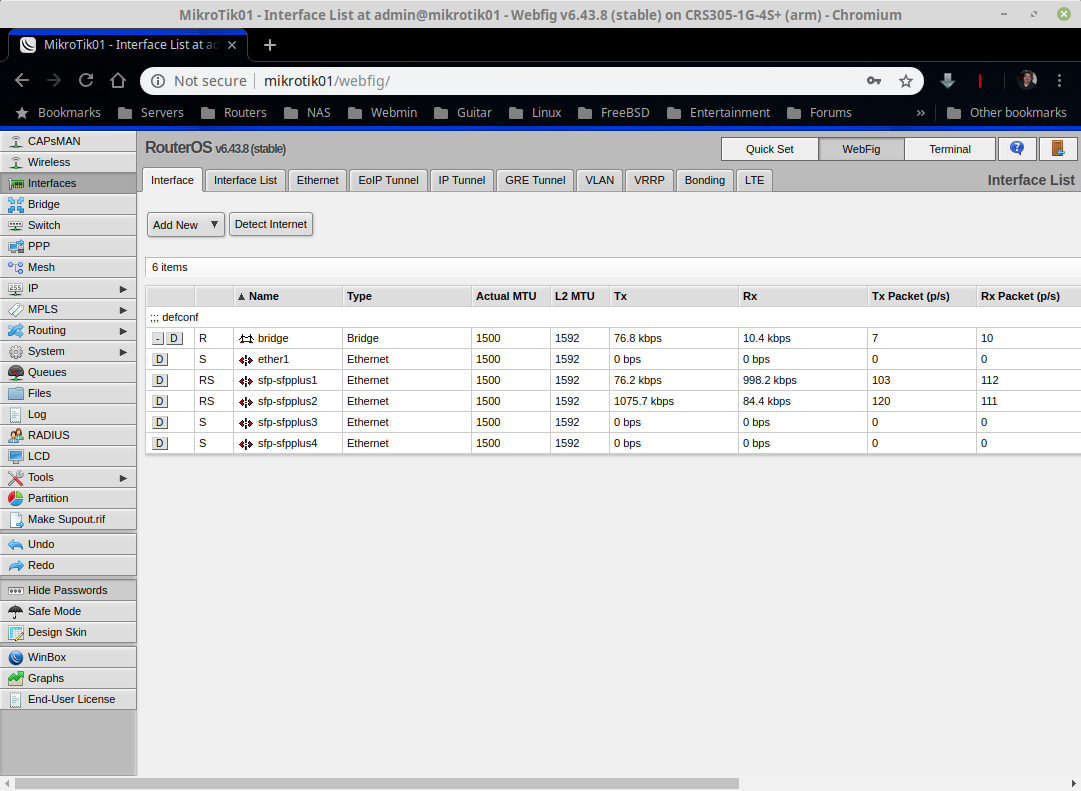
Task: Click the Undo arrow icon
Action: click(15, 545)
